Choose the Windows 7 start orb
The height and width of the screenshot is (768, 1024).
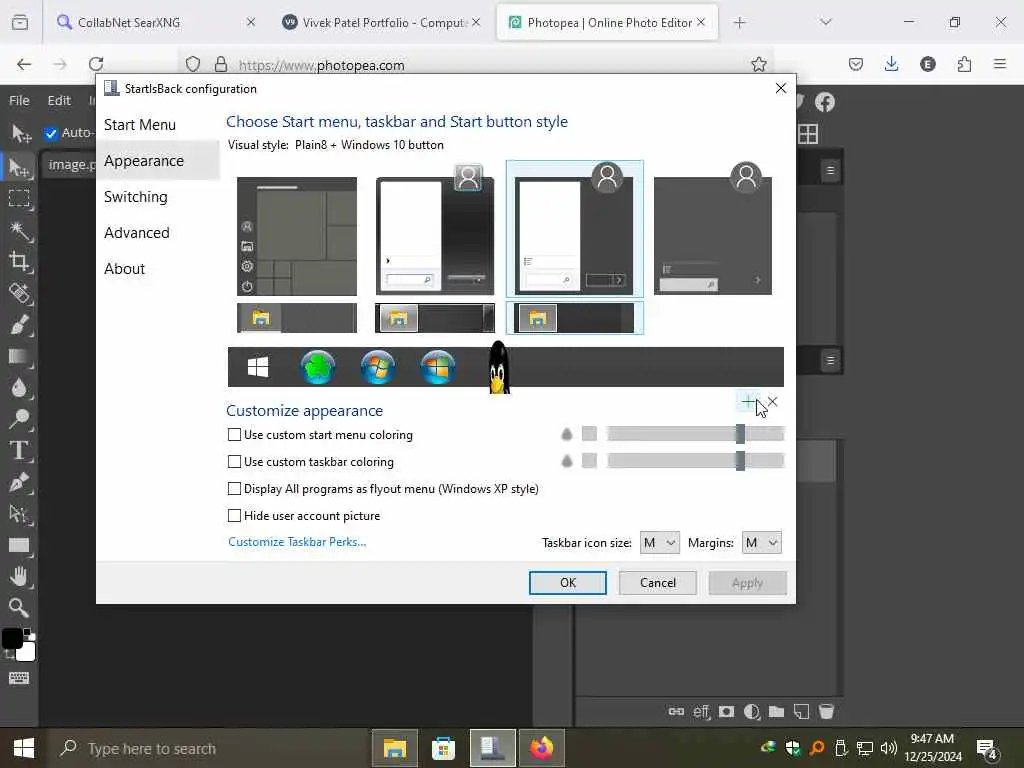coord(378,367)
